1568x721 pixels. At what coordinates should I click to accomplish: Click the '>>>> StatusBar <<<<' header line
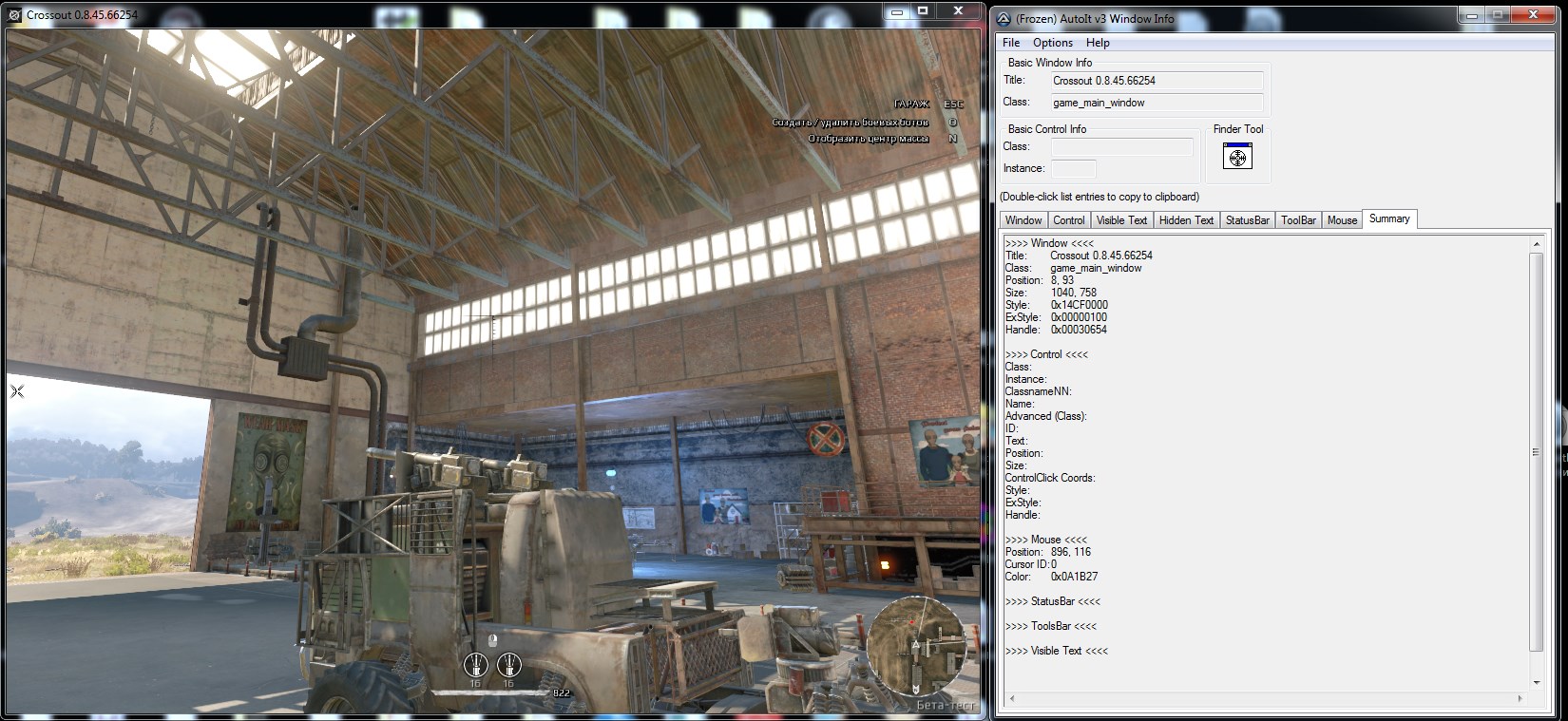(1053, 601)
